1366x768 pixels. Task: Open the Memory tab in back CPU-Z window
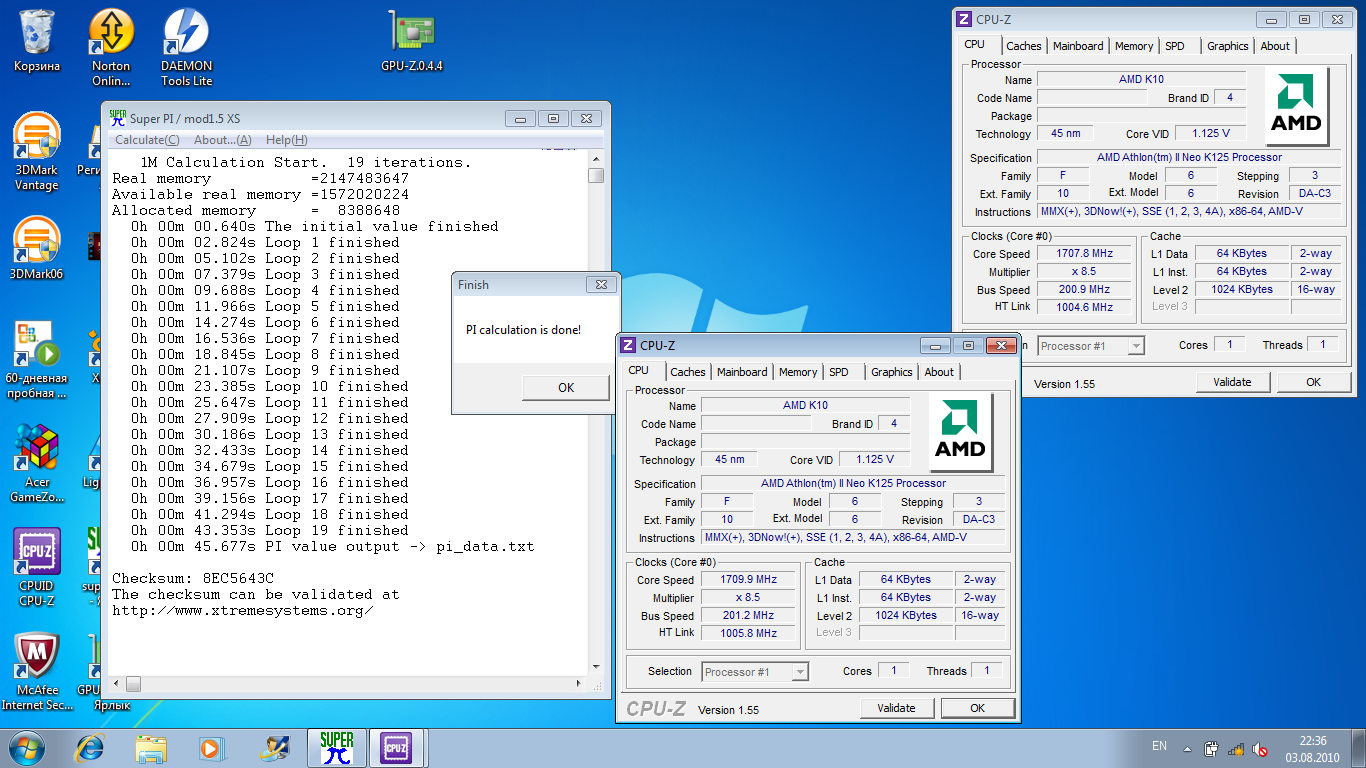coord(1134,46)
